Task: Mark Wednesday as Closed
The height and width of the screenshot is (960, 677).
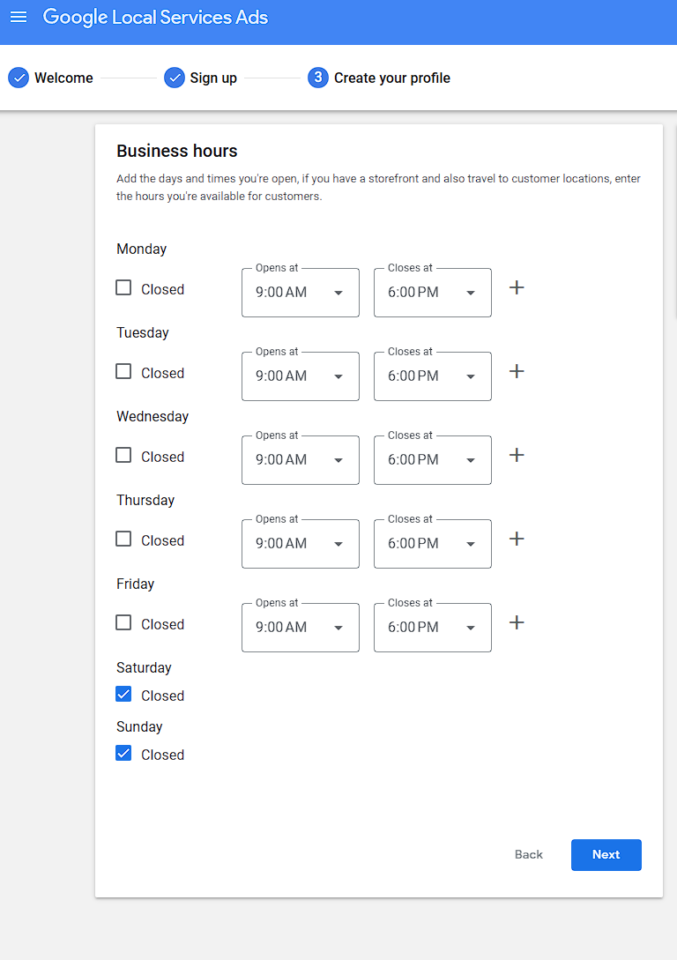Action: tap(124, 456)
